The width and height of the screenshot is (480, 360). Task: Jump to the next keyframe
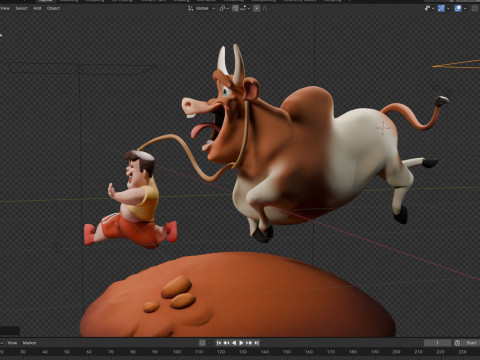pyautogui.click(x=249, y=343)
